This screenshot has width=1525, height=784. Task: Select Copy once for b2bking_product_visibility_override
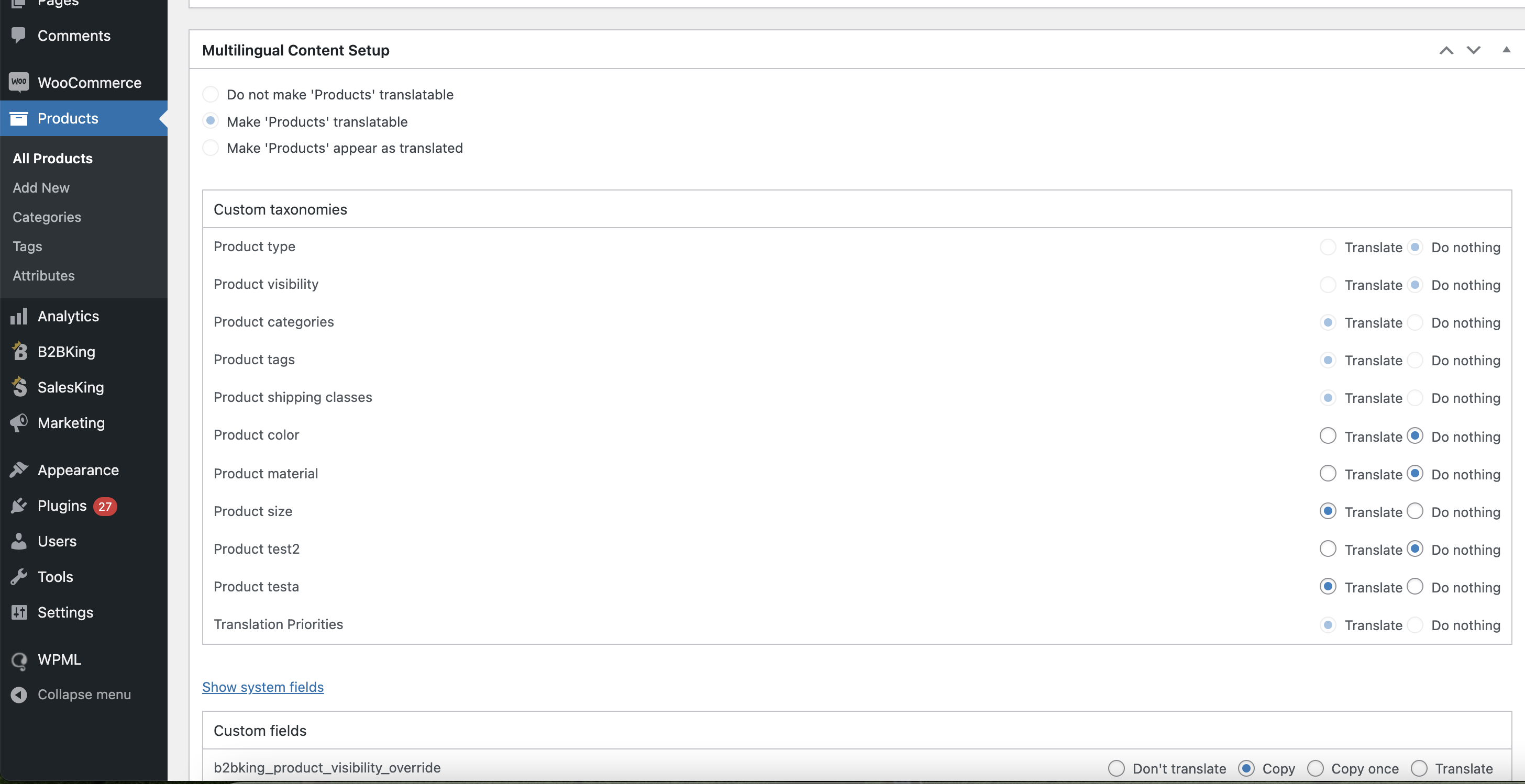tap(1315, 768)
